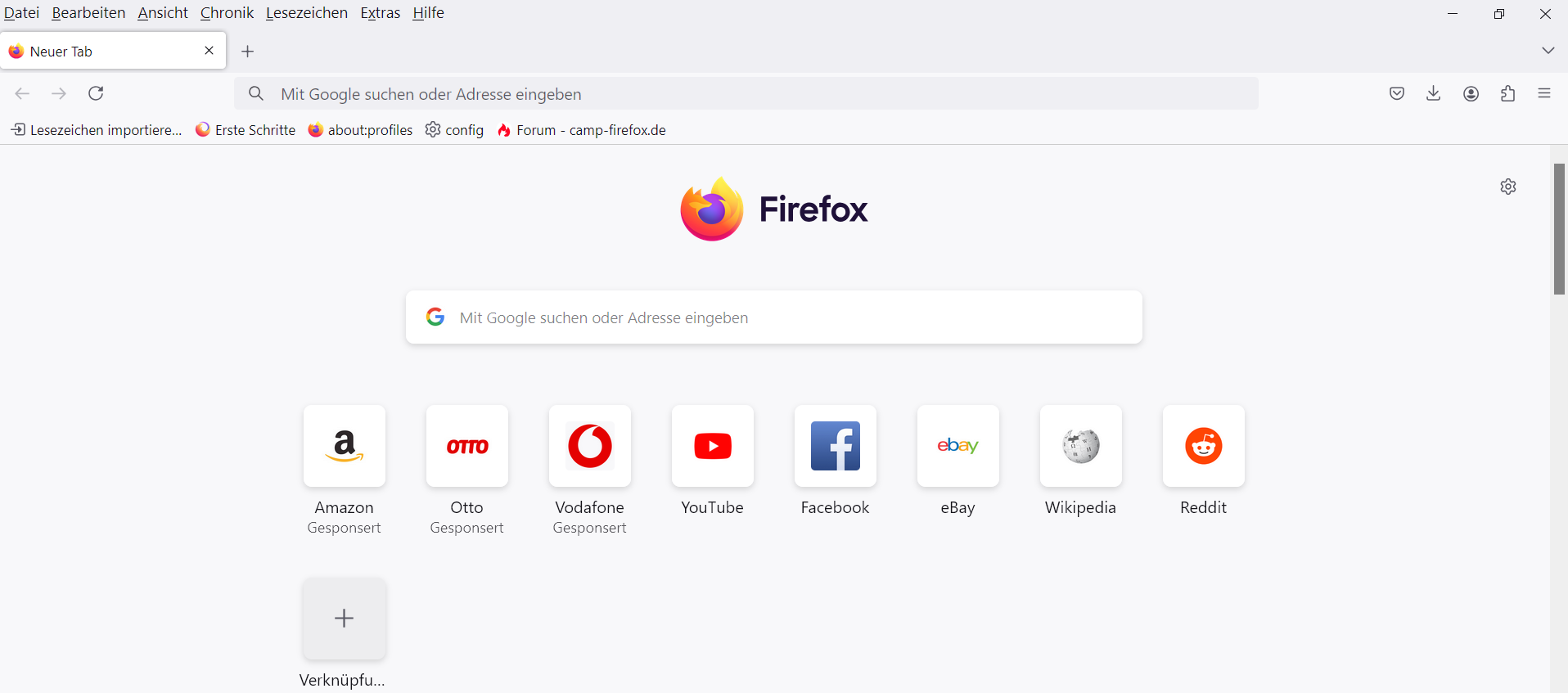Reload the current page
The height and width of the screenshot is (693, 1568).
click(96, 93)
